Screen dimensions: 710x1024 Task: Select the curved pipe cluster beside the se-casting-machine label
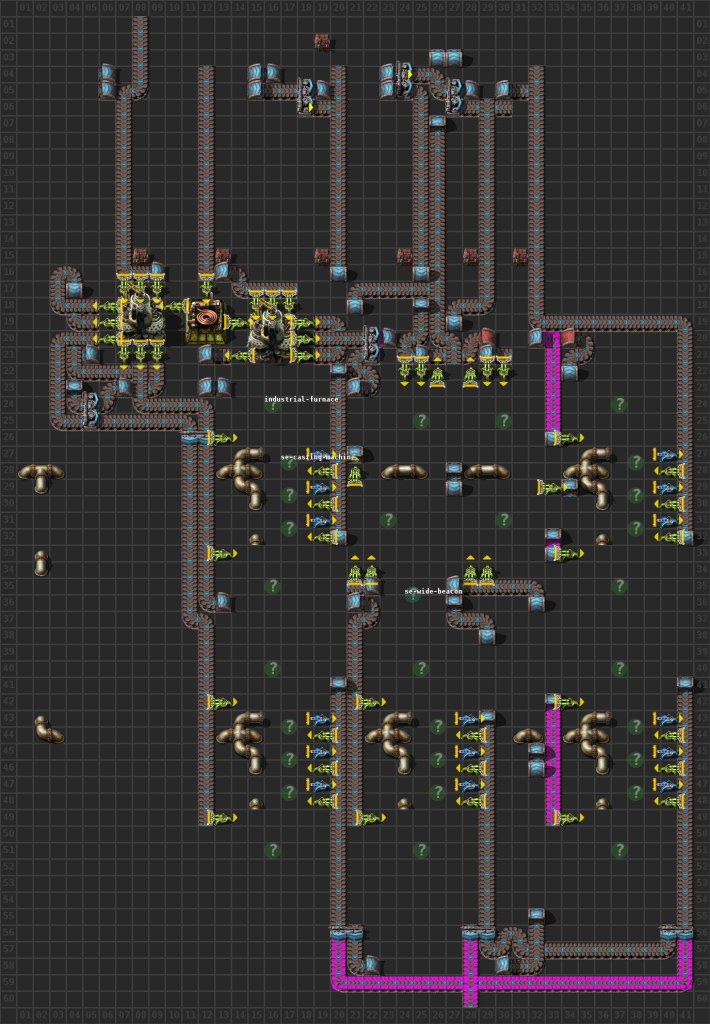[x=242, y=477]
